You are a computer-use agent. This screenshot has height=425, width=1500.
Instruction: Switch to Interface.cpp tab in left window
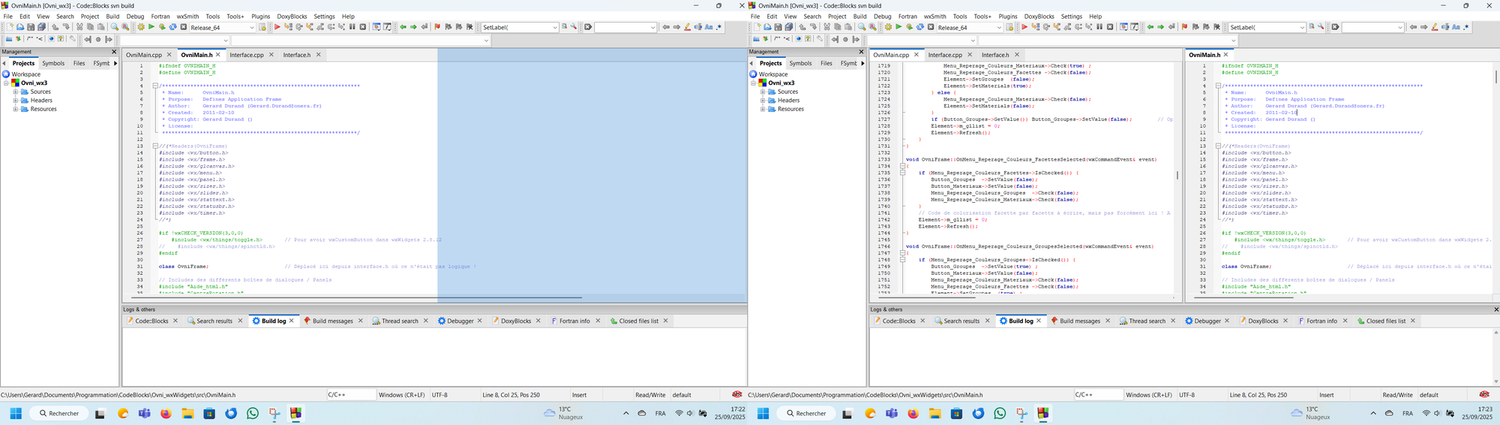pyautogui.click(x=246, y=54)
